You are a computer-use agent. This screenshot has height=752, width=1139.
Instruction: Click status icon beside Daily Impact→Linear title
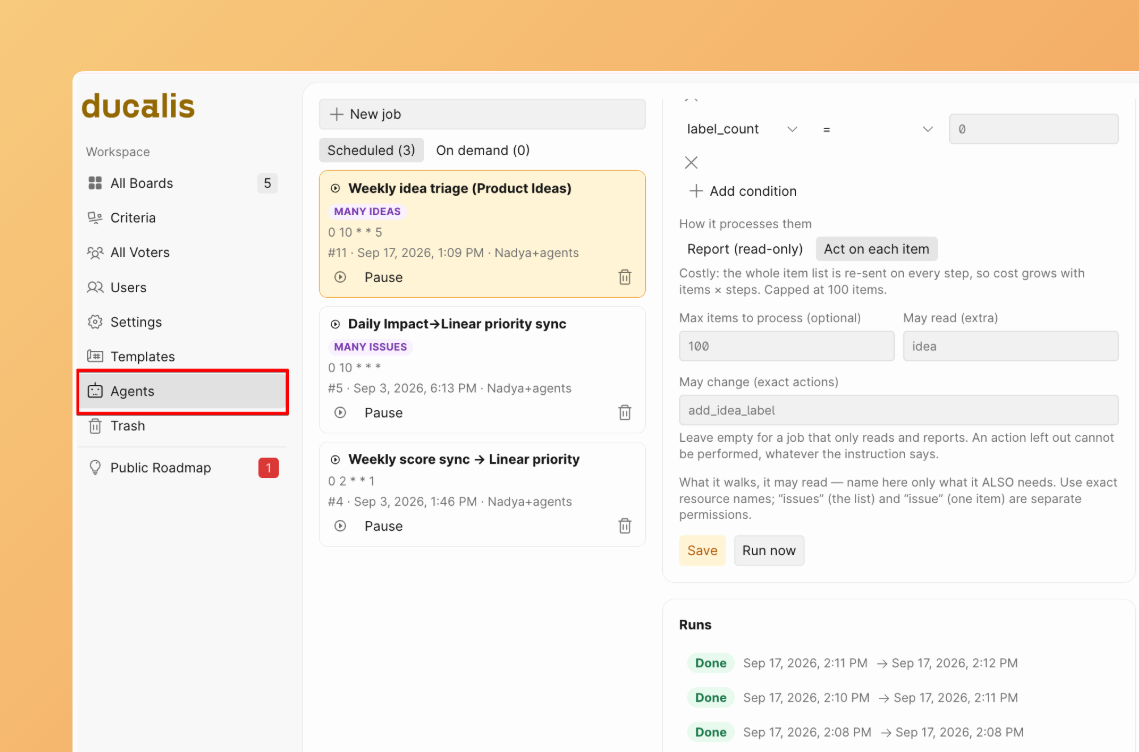(x=336, y=324)
